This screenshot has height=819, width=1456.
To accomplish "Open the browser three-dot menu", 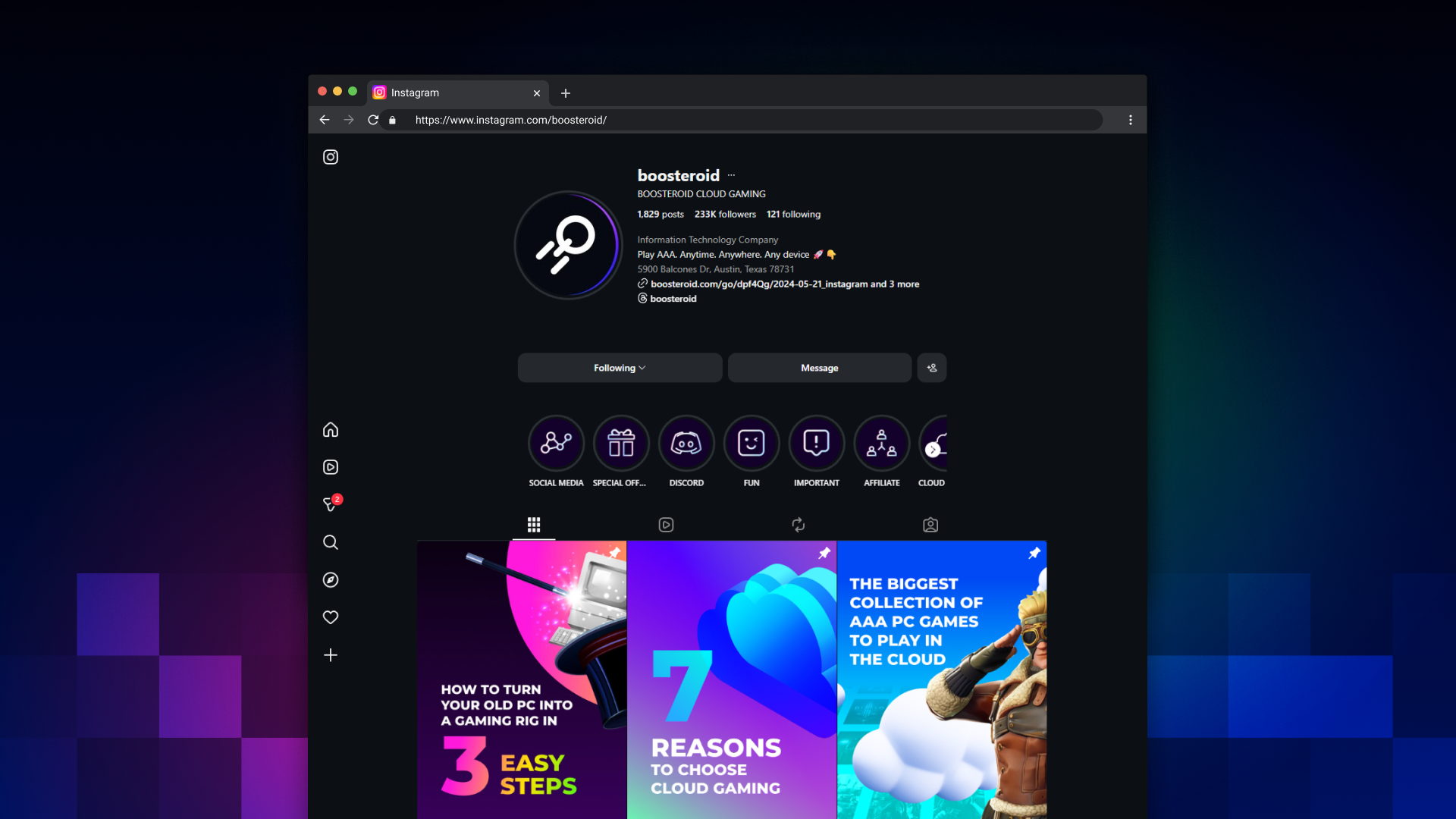I will 1131,120.
